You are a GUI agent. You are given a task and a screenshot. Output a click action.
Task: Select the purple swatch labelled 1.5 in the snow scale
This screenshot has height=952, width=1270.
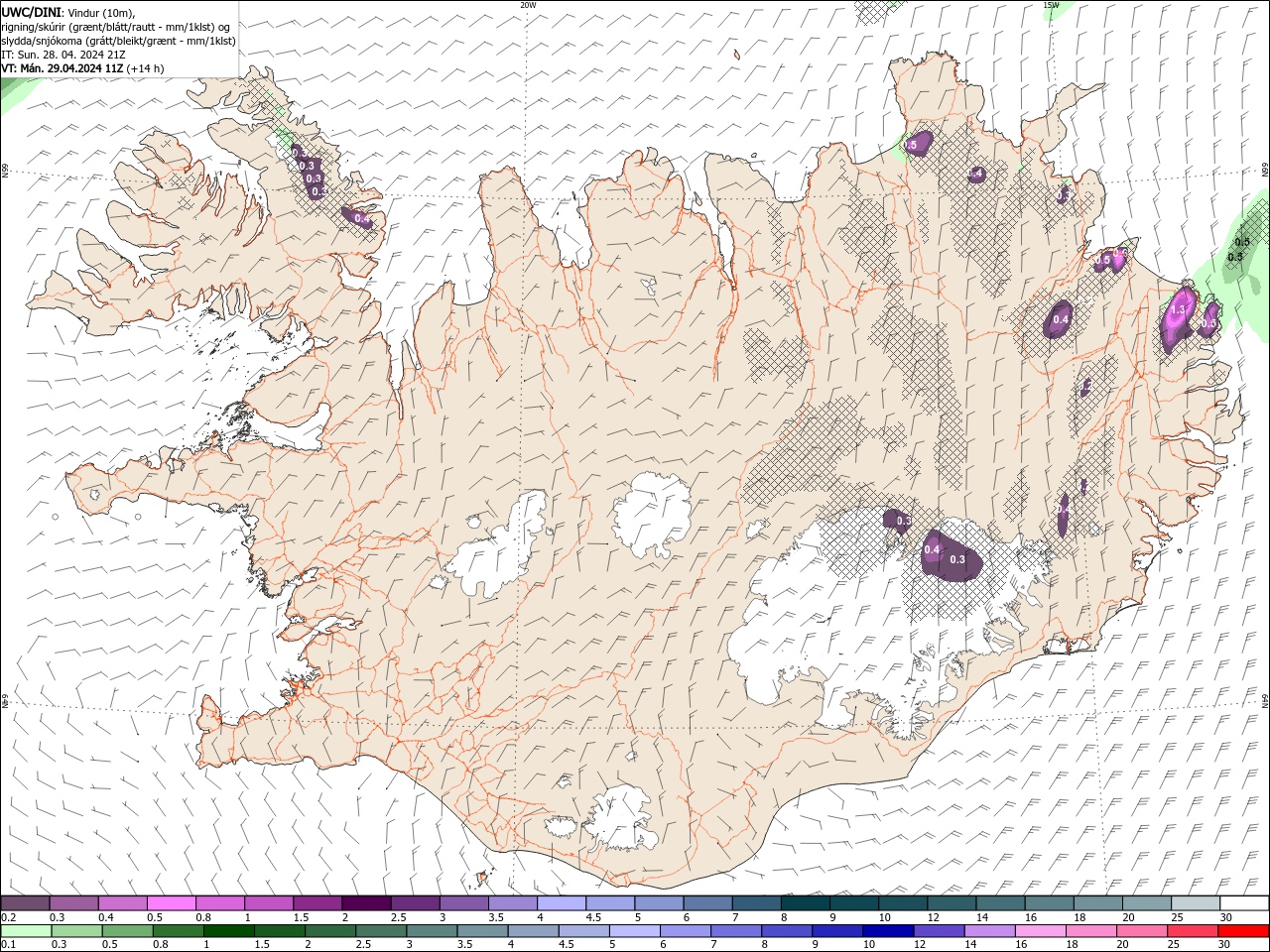pyautogui.click(x=317, y=903)
